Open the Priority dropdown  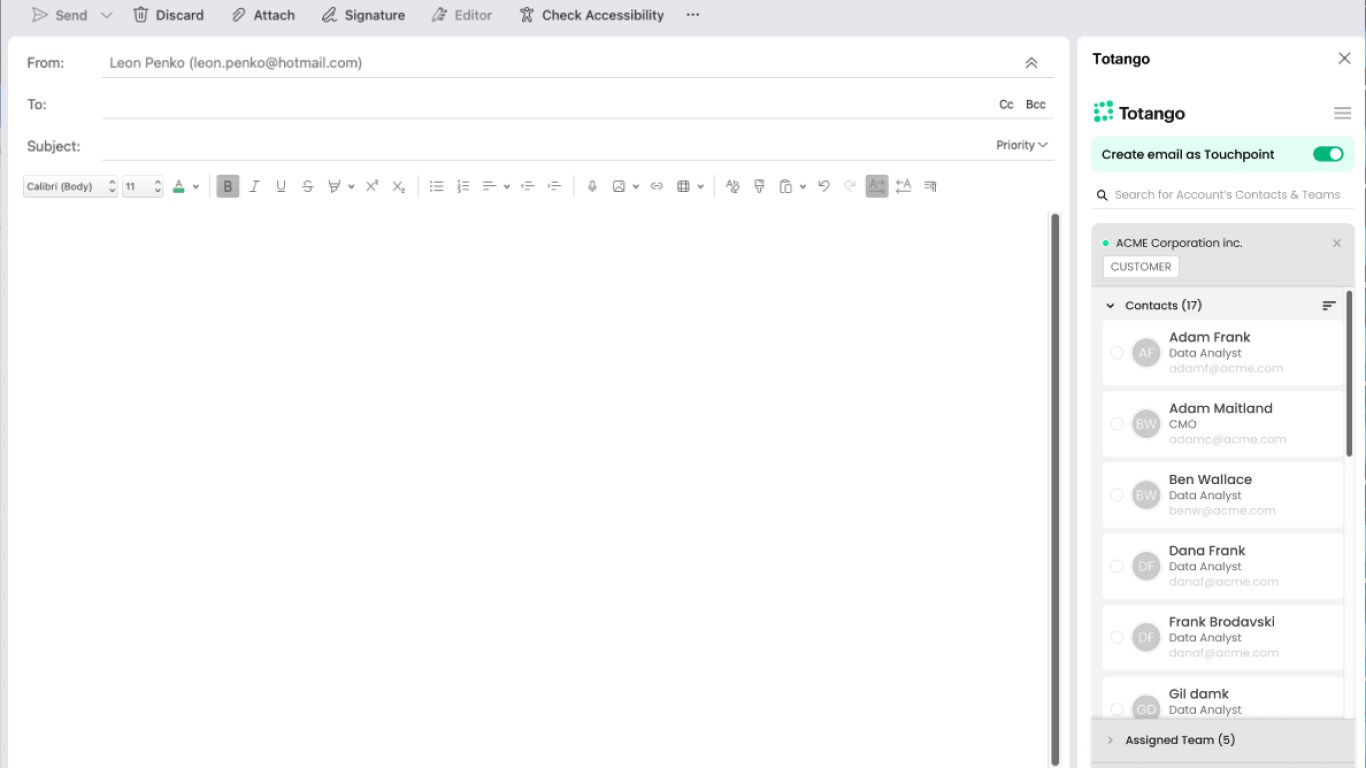(1022, 145)
